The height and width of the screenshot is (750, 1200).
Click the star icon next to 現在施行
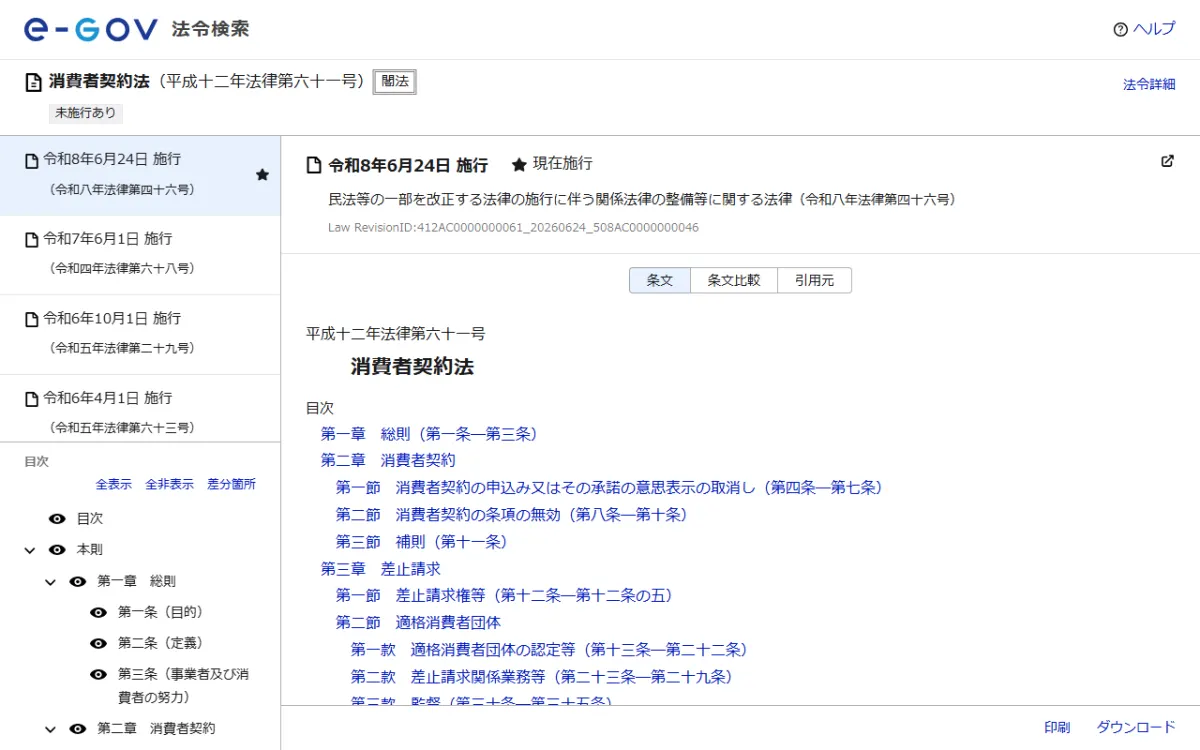(519, 164)
